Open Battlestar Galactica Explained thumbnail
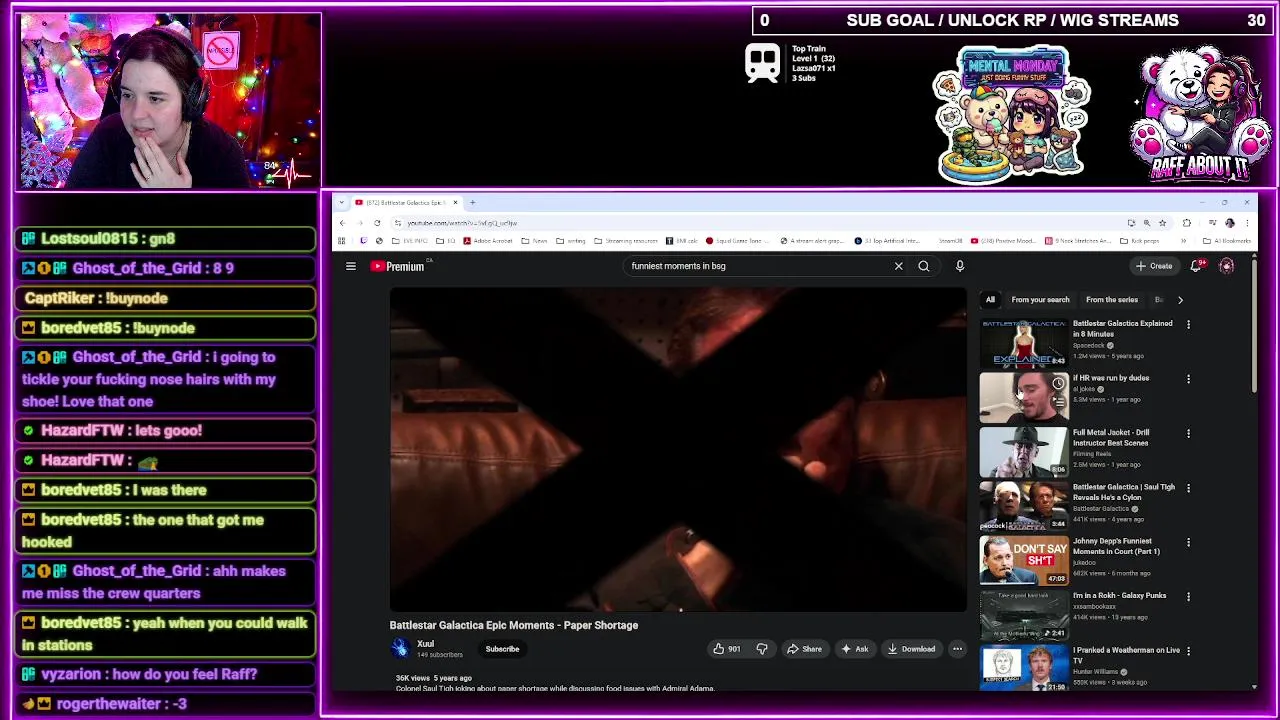This screenshot has width=1280, height=720. (x=1024, y=342)
